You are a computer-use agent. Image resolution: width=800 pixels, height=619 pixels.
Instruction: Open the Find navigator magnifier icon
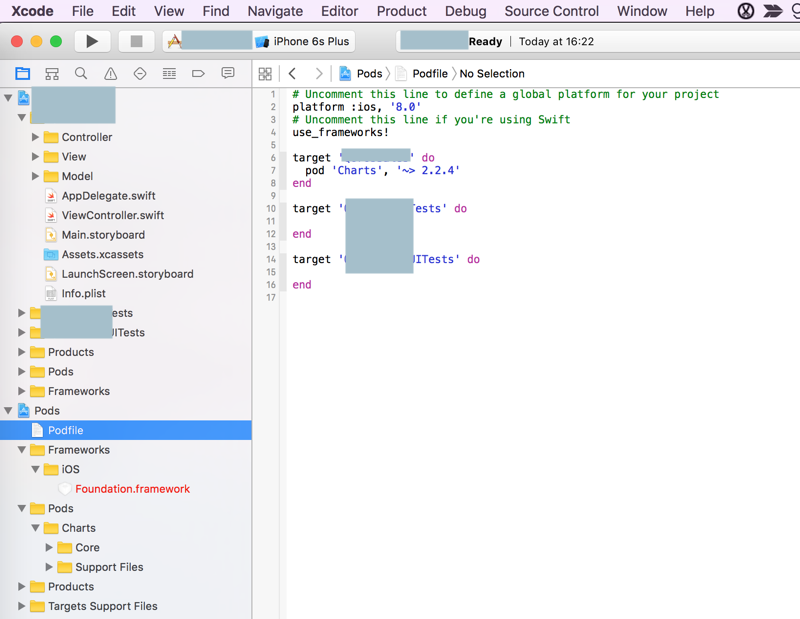tap(81, 73)
